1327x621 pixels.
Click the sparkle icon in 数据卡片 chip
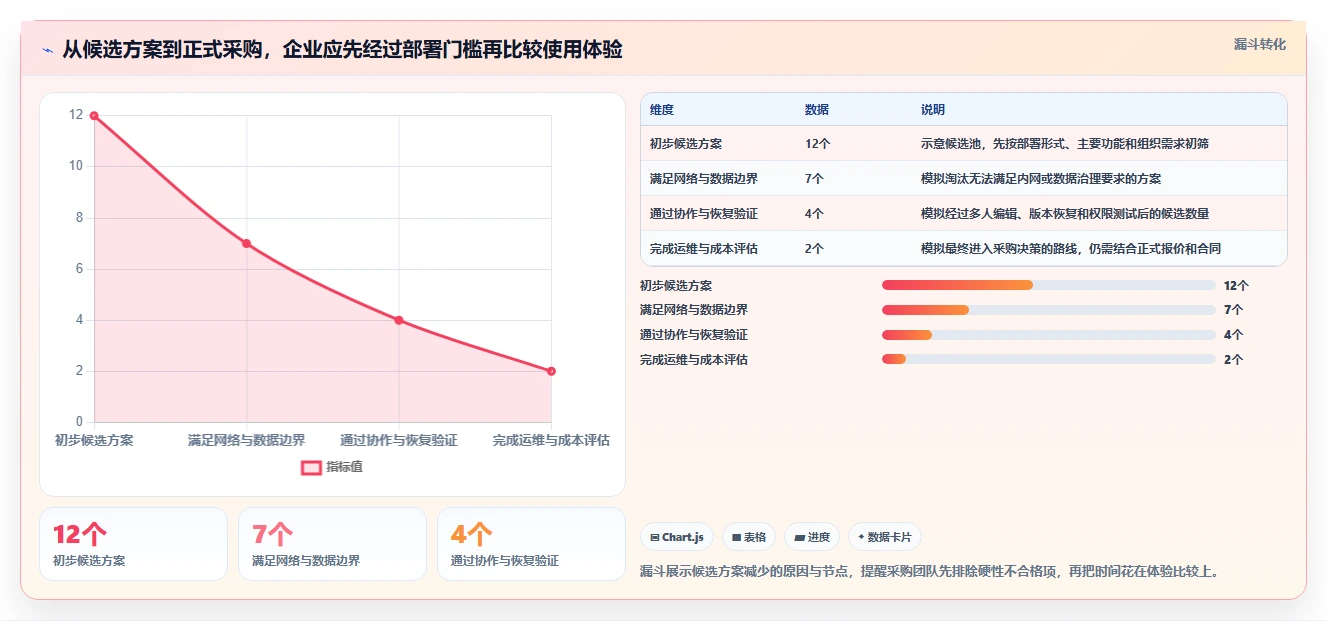tap(861, 537)
